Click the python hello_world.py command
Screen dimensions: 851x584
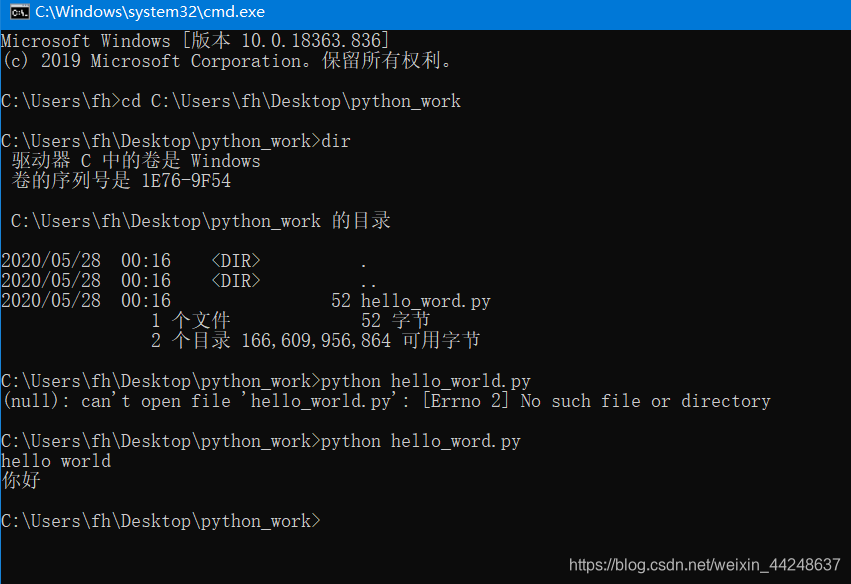[x=426, y=381]
